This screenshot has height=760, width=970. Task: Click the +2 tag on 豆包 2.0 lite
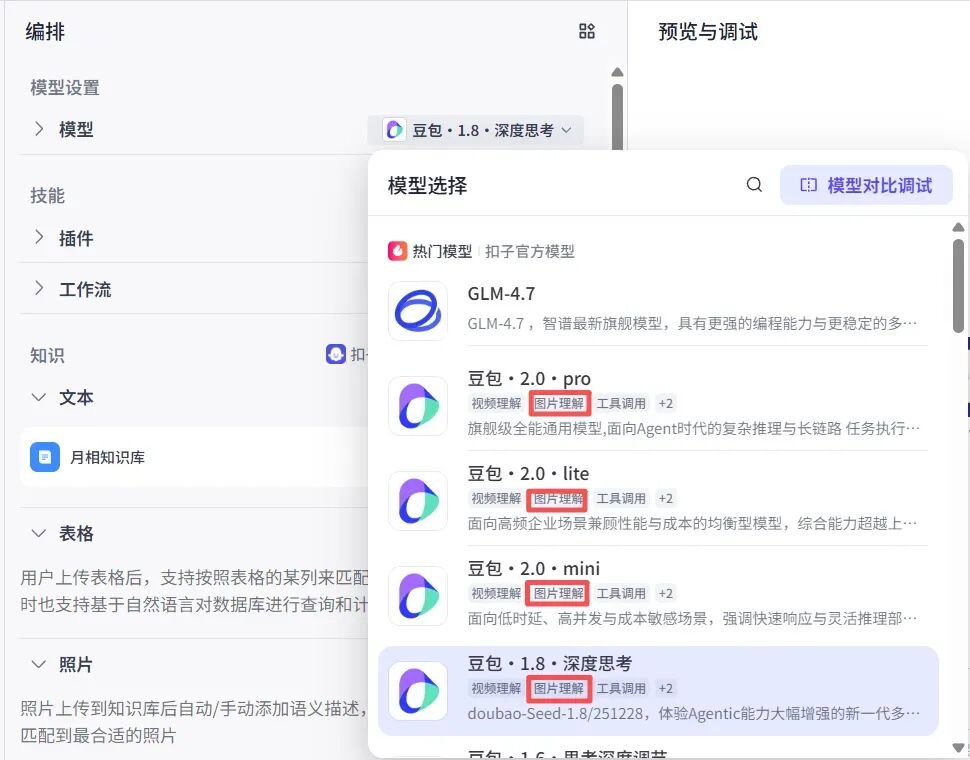(666, 498)
